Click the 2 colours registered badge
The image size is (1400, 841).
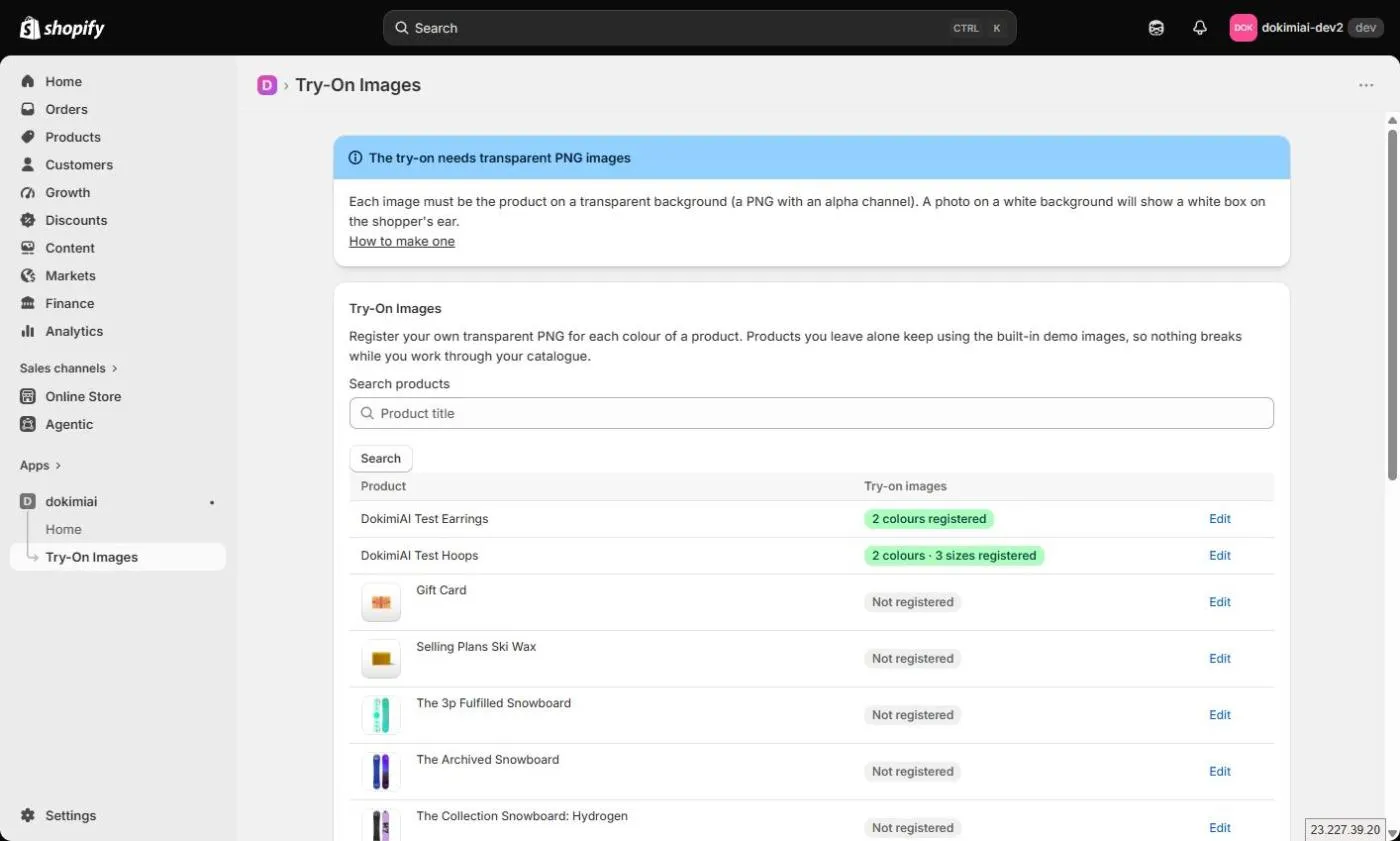[929, 519]
